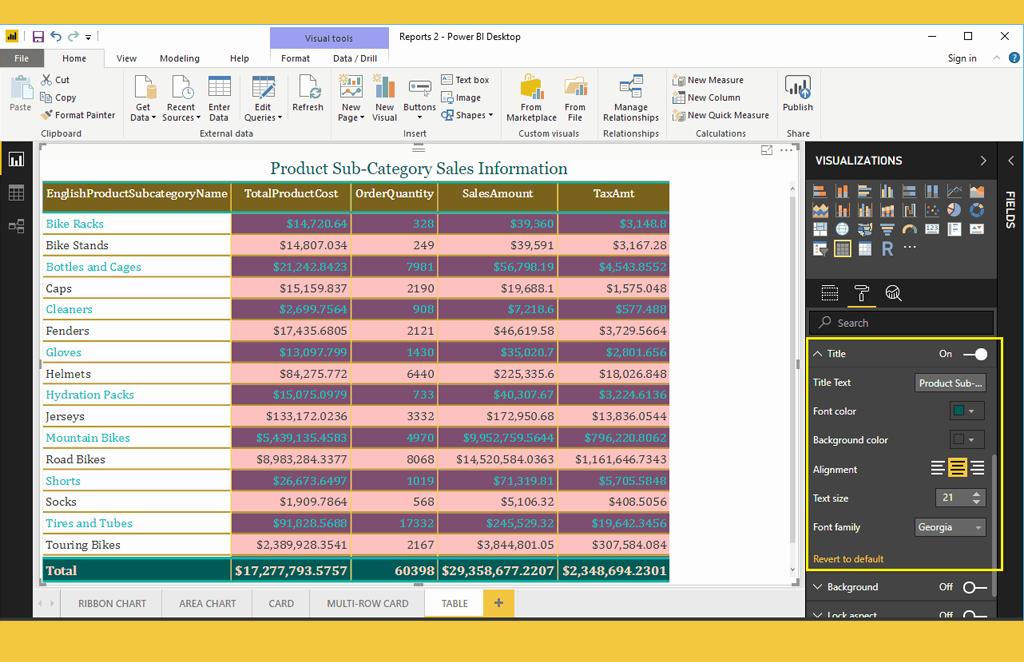This screenshot has height=662, width=1024.
Task: Enable the Background toggle switch
Action: coord(974,588)
